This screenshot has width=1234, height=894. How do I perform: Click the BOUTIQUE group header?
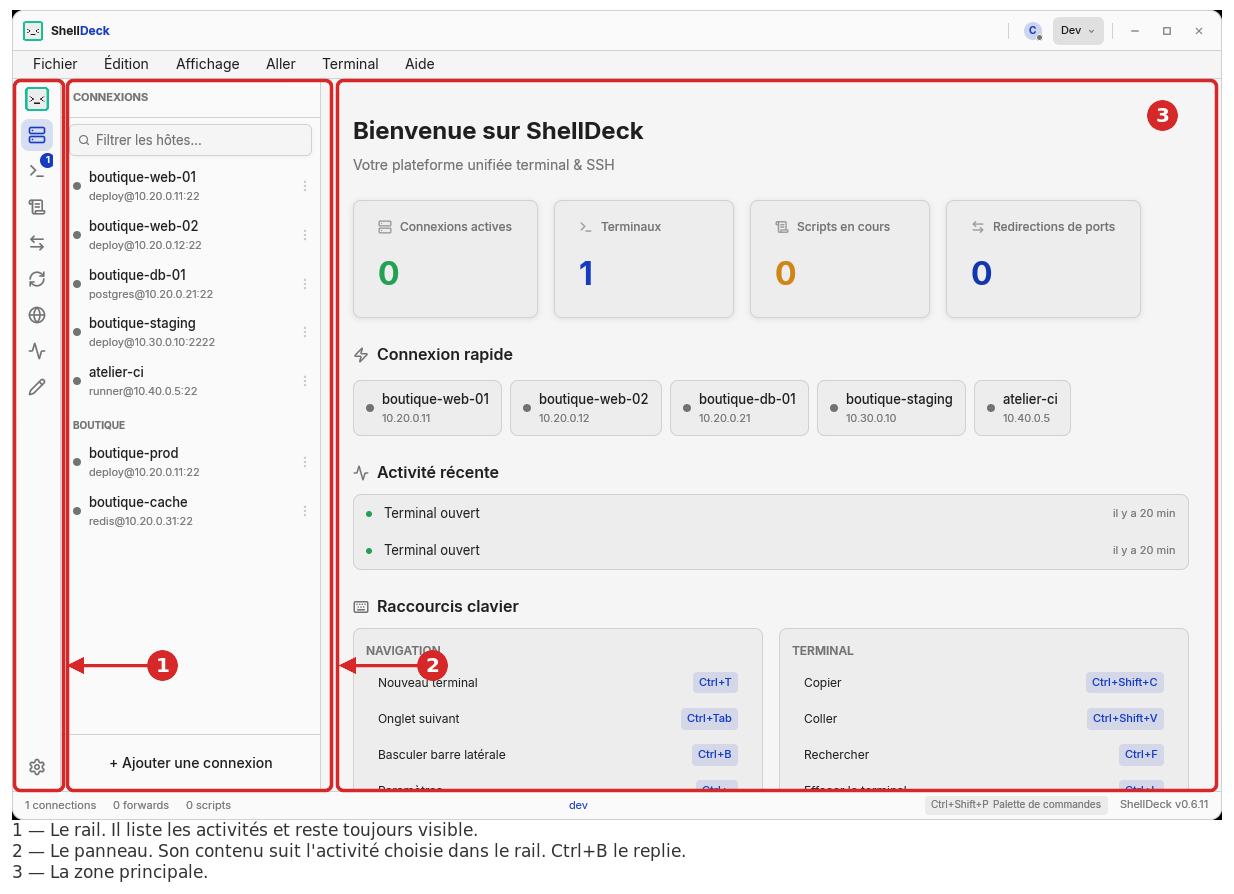pyautogui.click(x=99, y=425)
